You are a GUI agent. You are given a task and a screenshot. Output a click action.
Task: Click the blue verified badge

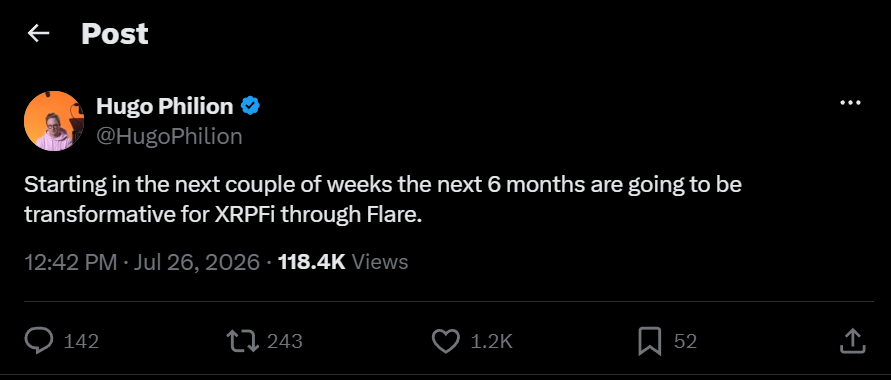point(251,106)
